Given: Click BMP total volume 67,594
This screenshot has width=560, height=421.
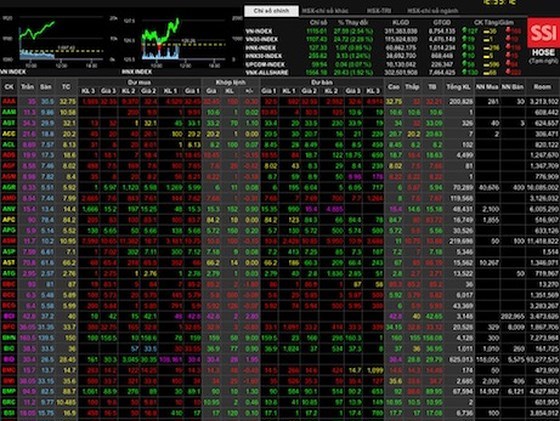Looking at the screenshot, I should click(x=463, y=391).
